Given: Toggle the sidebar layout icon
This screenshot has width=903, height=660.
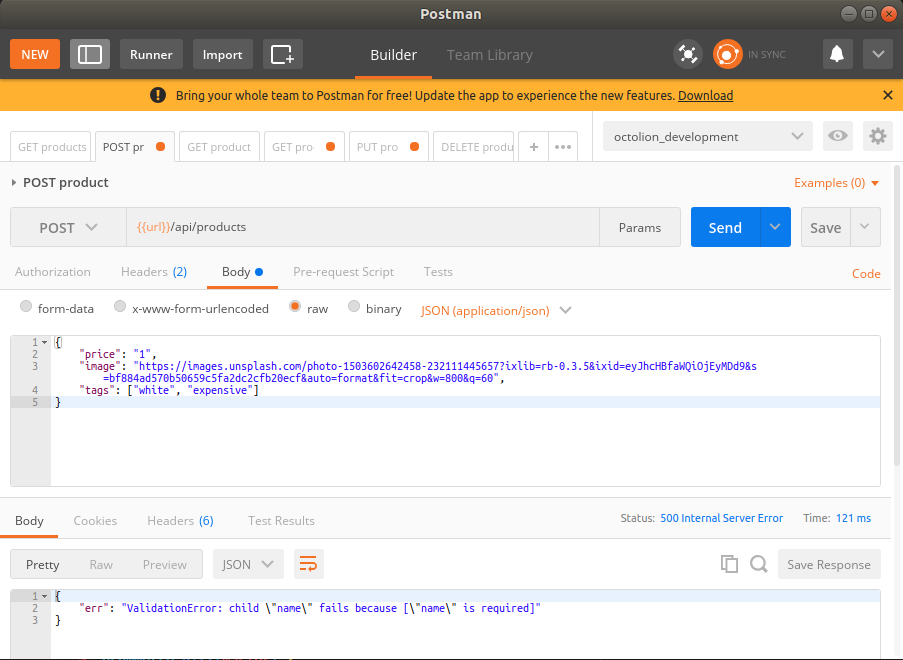Looking at the screenshot, I should click(x=90, y=55).
